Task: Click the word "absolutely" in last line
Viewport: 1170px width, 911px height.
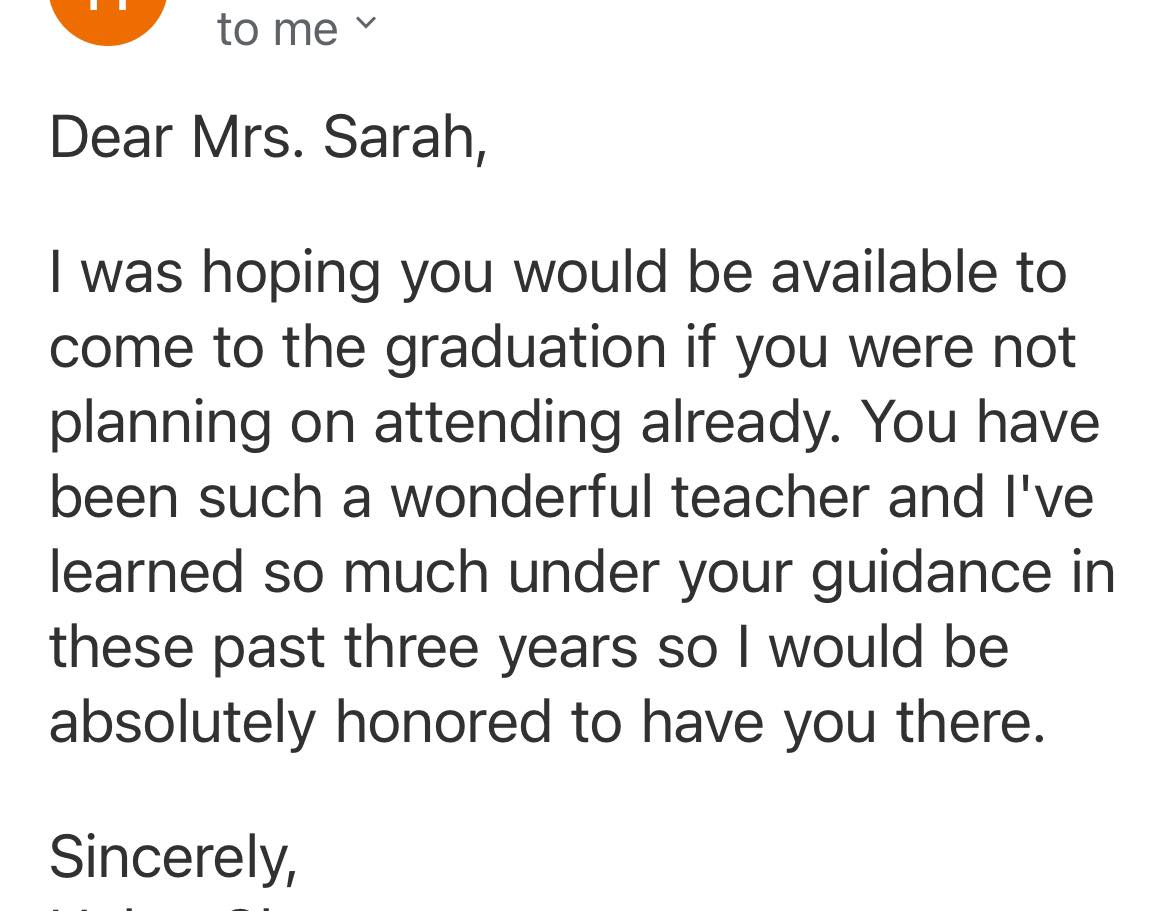Action: 183,723
